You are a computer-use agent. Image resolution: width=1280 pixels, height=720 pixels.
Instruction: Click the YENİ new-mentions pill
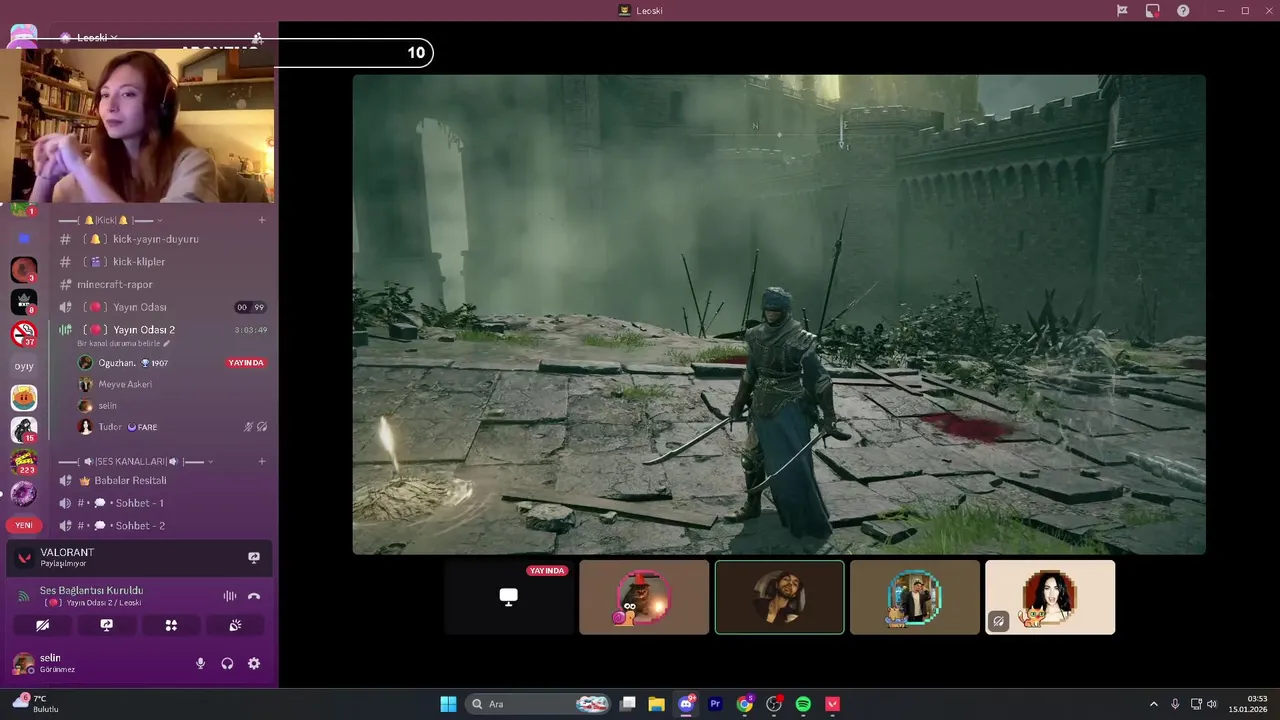pos(24,525)
